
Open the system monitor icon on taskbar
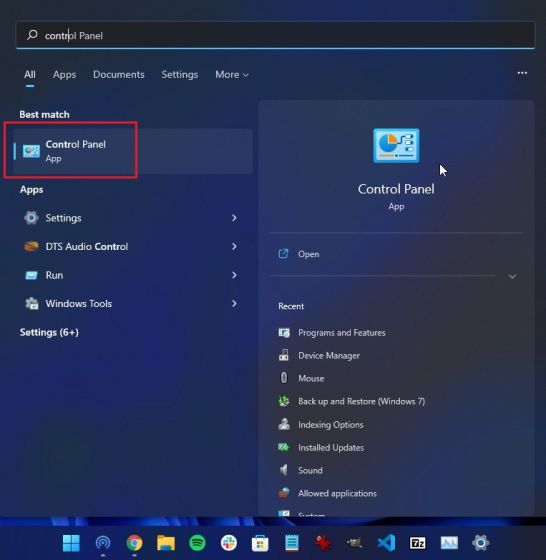[x=449, y=543]
